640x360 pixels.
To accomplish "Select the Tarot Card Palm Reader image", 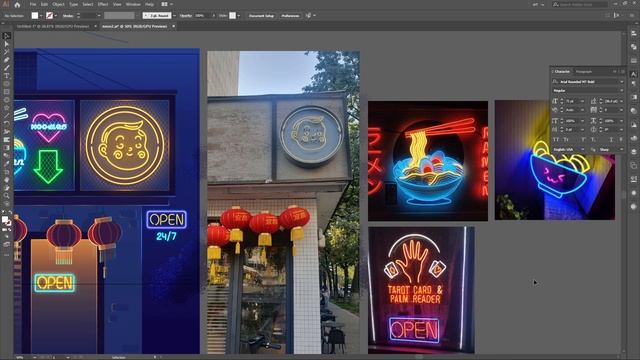I will pos(421,290).
